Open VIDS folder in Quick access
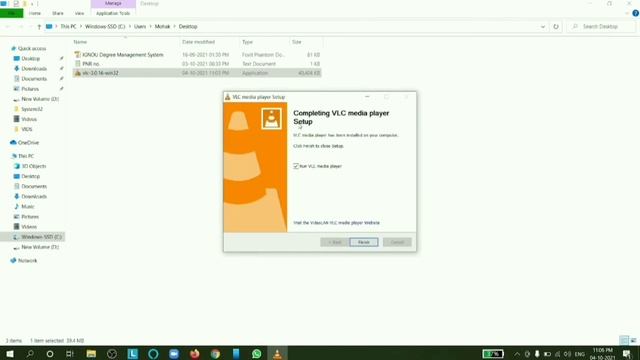This screenshot has width=640, height=360. coord(27,129)
